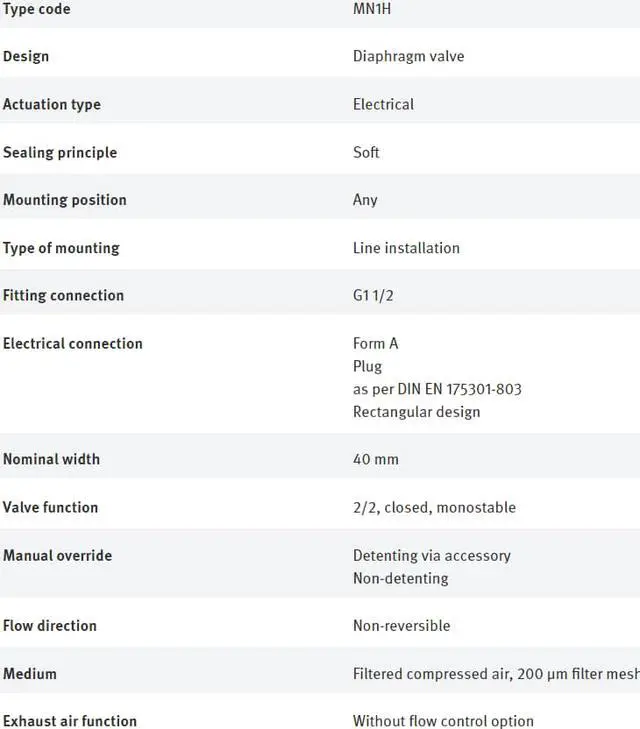Click the DIN EN 175301-803 text
Viewport: 640px width, 729px height.
tap(450, 389)
